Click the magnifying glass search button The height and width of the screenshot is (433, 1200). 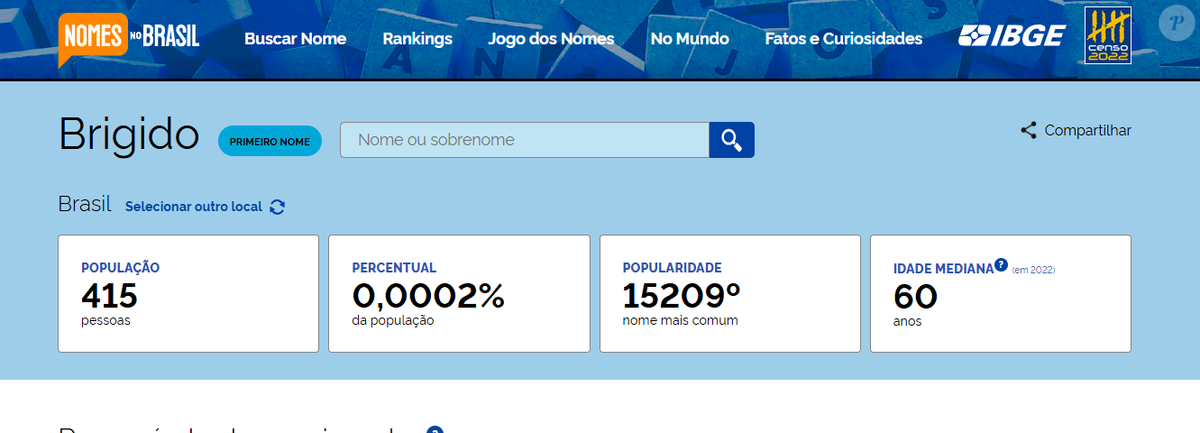pyautogui.click(x=732, y=140)
